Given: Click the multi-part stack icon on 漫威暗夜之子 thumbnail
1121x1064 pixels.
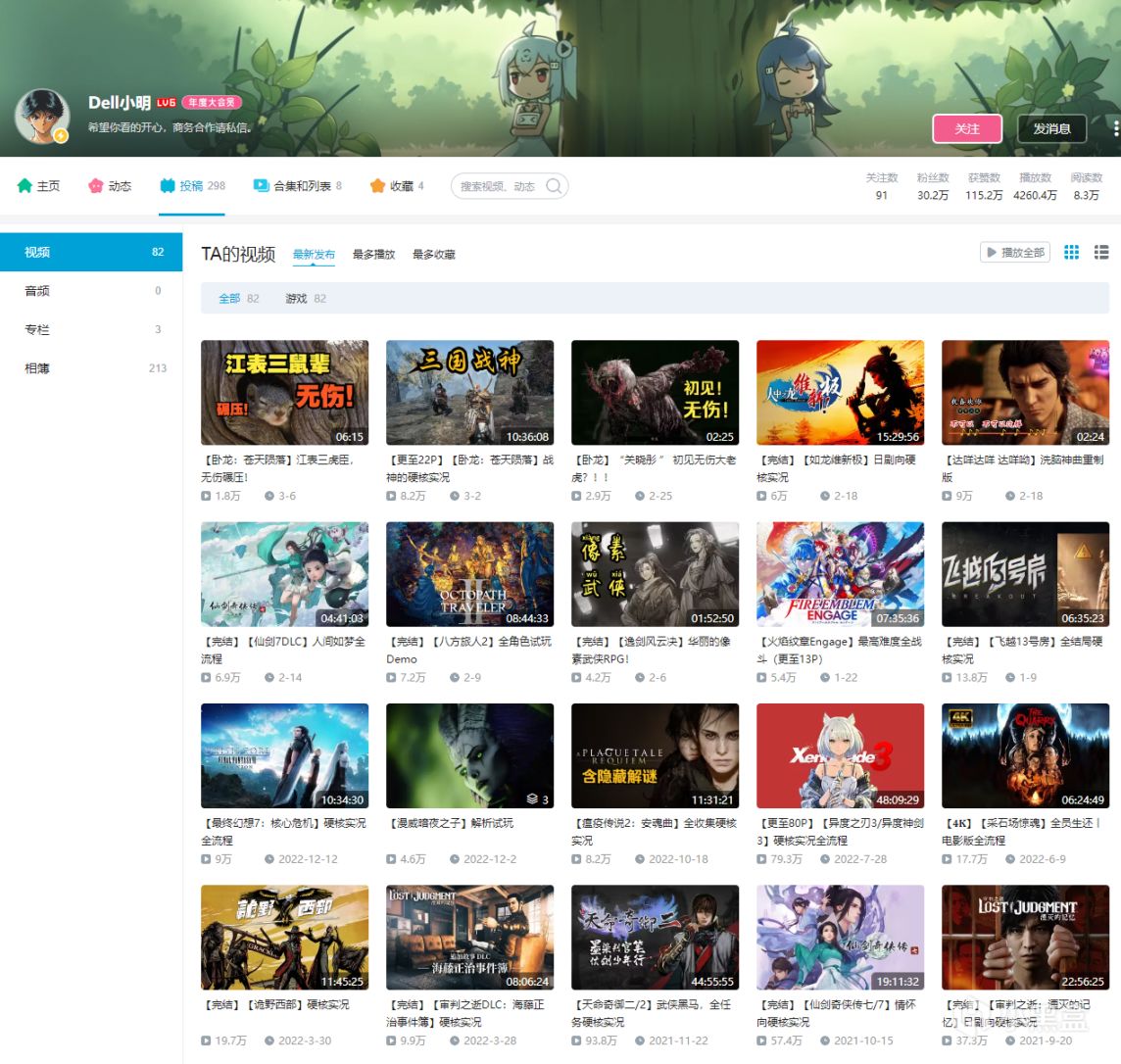Looking at the screenshot, I should [532, 798].
